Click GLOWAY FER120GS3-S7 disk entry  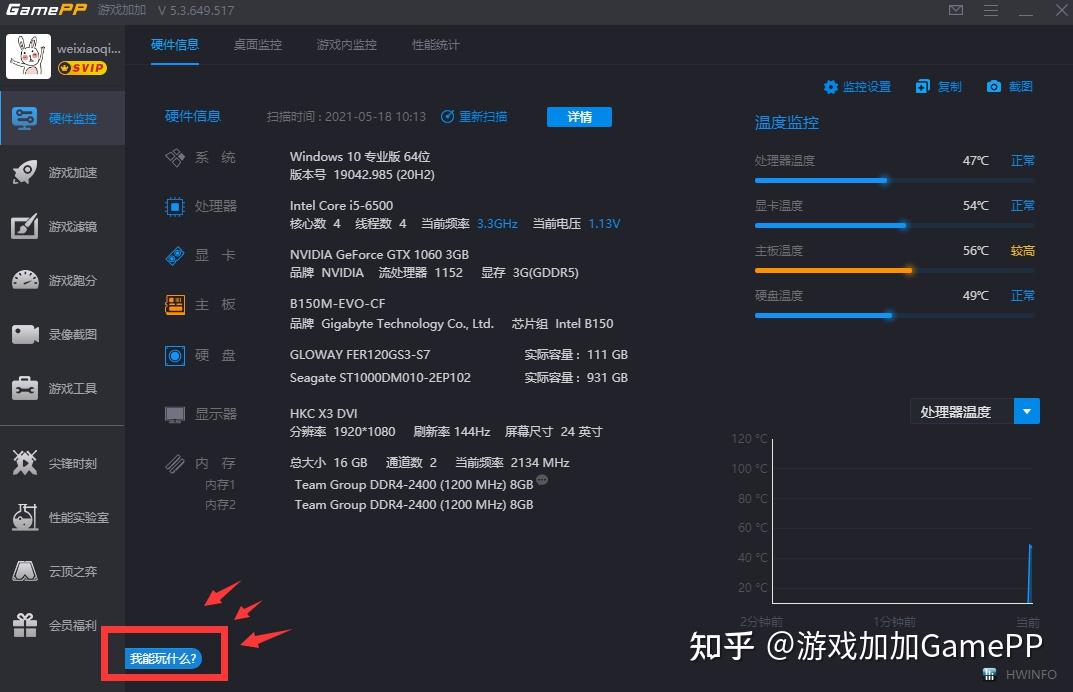[360, 355]
